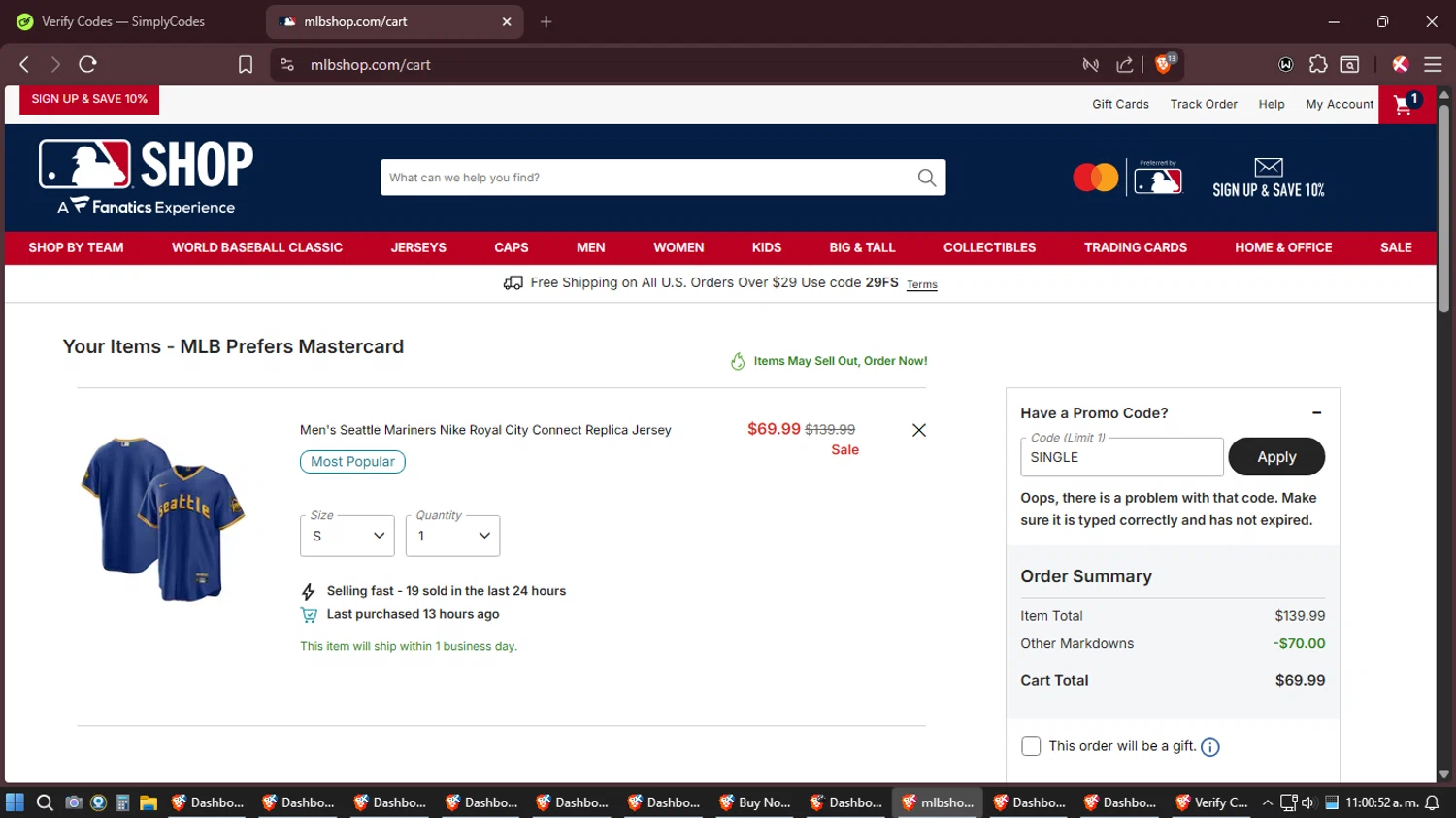The image size is (1456, 818).
Task: Open Big & Tall menu item
Action: coord(862,247)
